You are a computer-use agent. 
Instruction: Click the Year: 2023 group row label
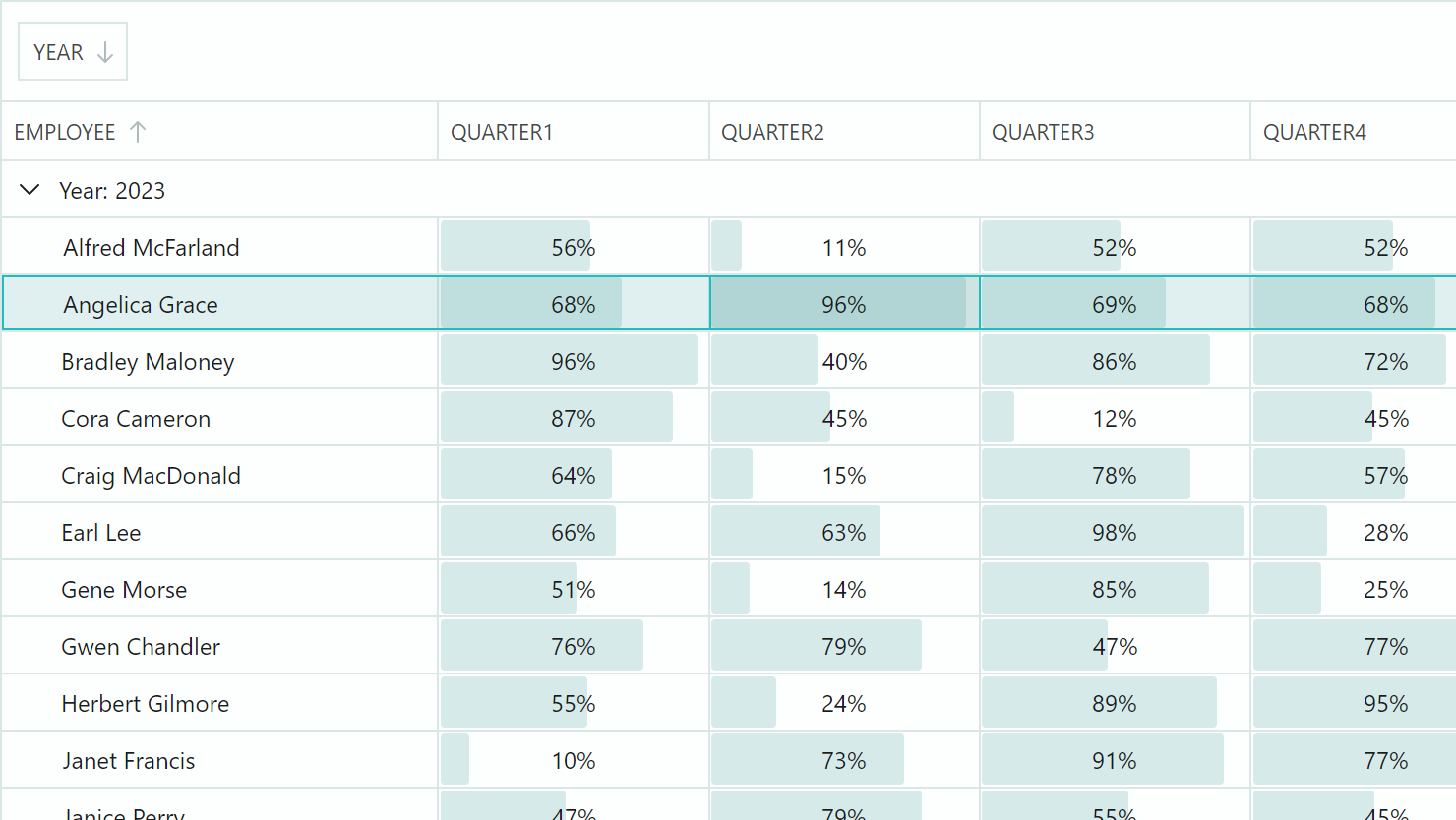coord(112,191)
